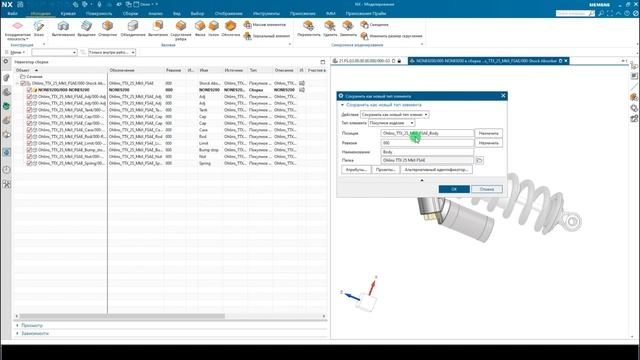Switch to the Кривая ribbon tab
Viewport: 640px width, 360px height.
coord(68,13)
